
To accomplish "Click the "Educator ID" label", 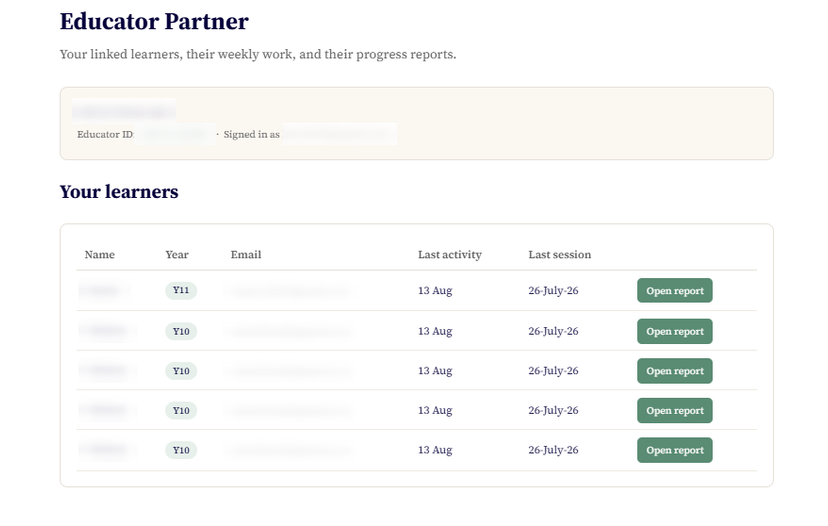I will 105,134.
